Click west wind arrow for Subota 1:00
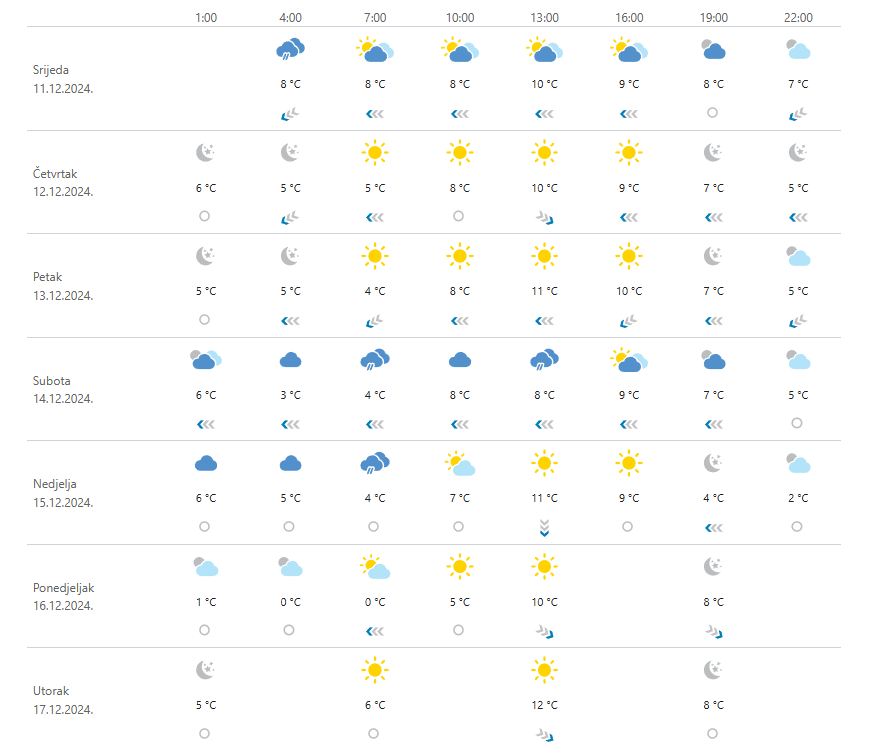Screen dimensions: 877x747 [205, 424]
